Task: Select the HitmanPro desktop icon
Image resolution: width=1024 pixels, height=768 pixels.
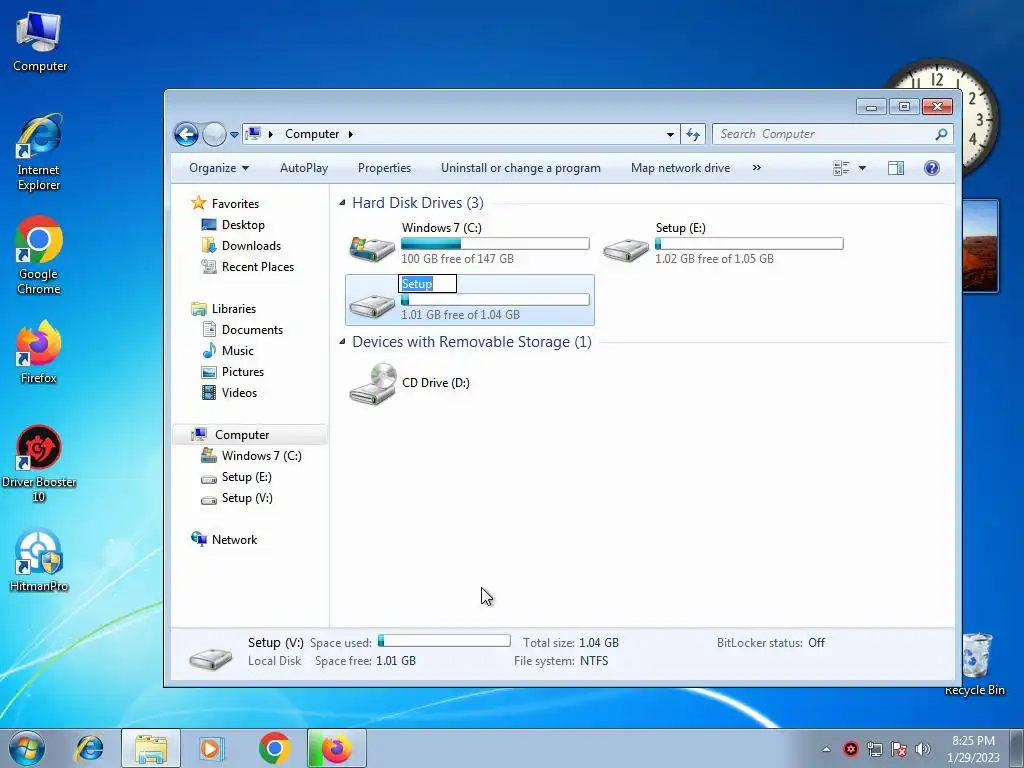Action: point(39,560)
